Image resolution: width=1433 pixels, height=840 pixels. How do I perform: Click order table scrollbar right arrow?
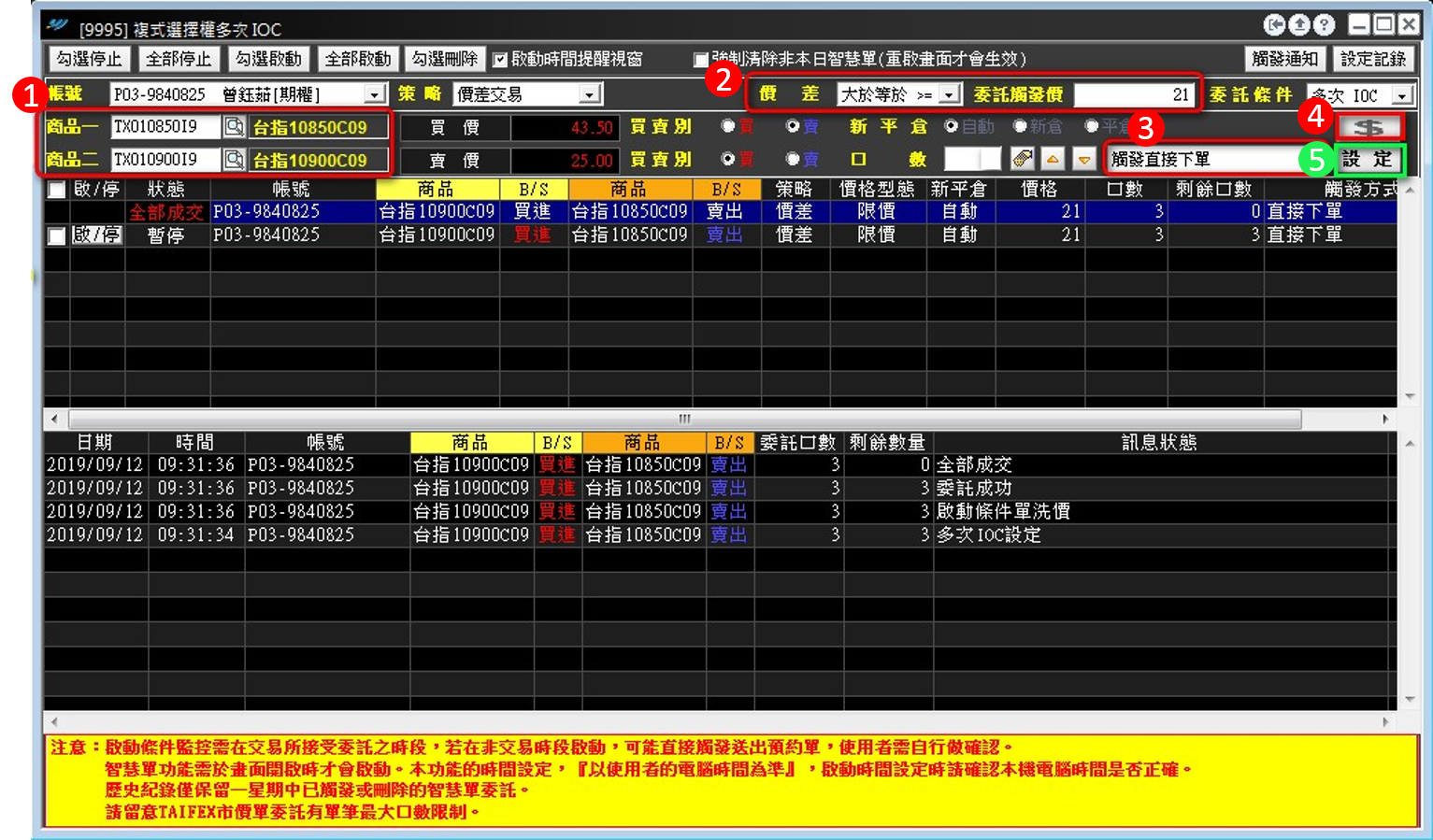[1385, 419]
